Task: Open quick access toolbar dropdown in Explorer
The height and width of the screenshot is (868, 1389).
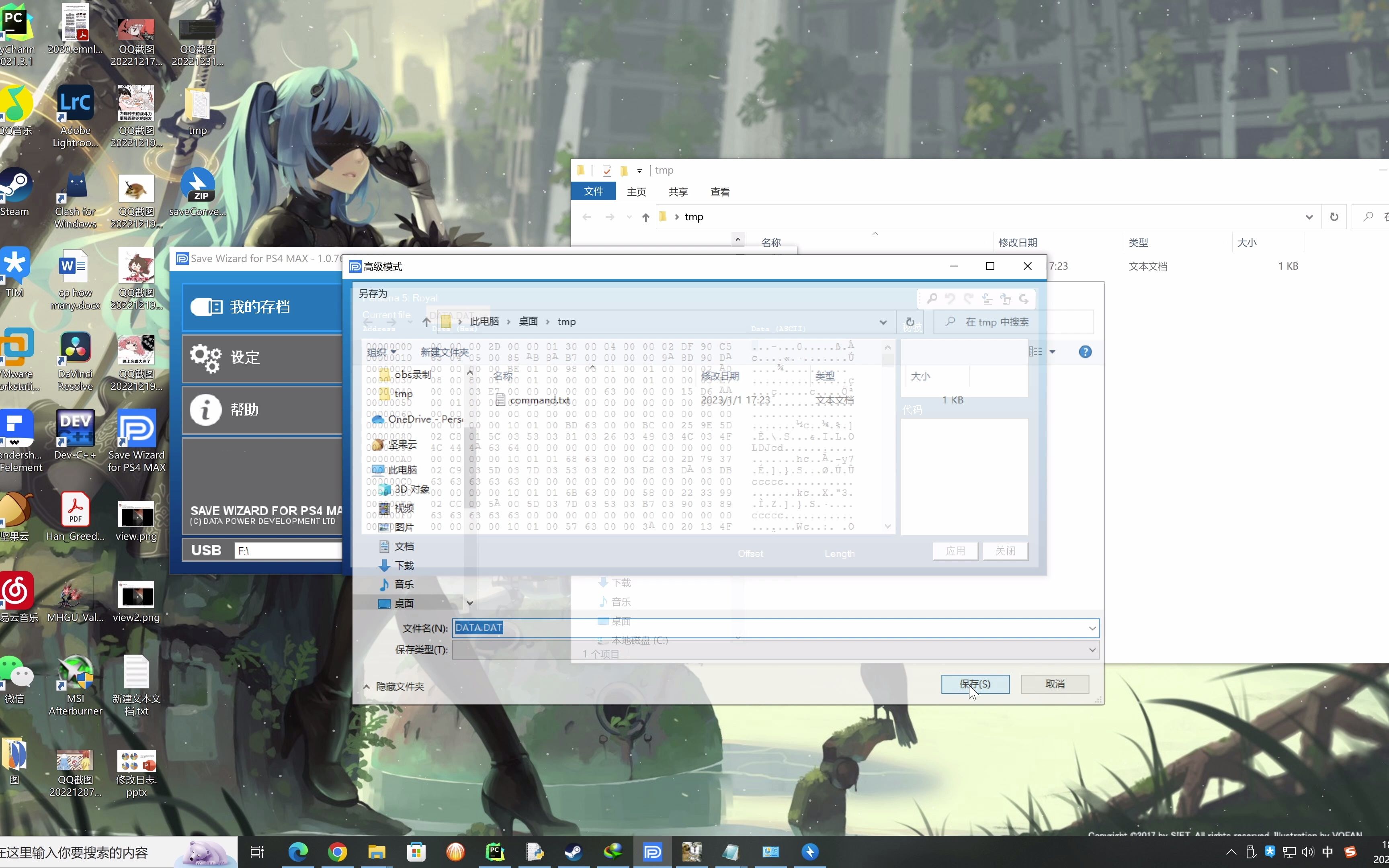Action: coord(639,170)
